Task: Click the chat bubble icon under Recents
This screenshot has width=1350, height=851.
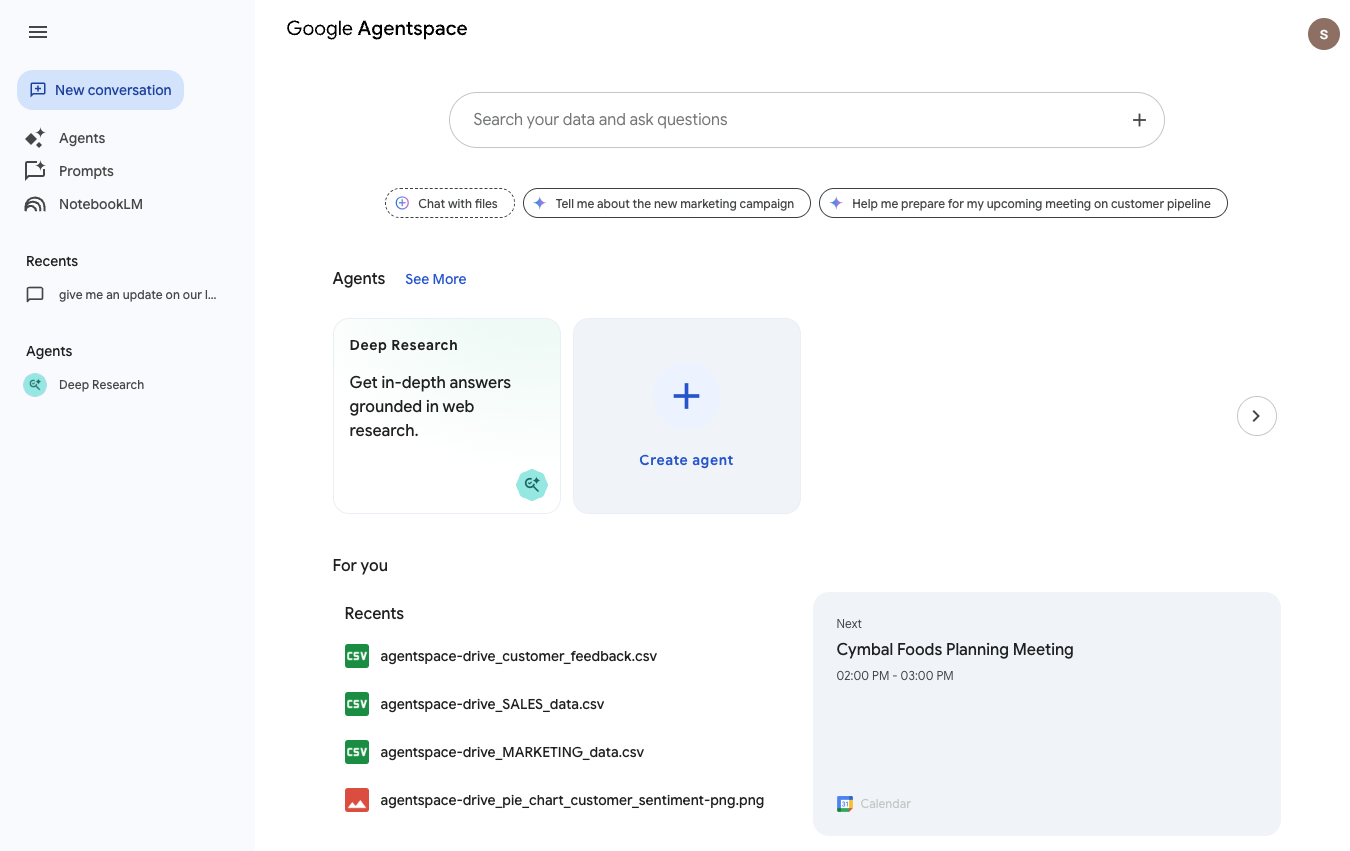Action: tap(35, 295)
